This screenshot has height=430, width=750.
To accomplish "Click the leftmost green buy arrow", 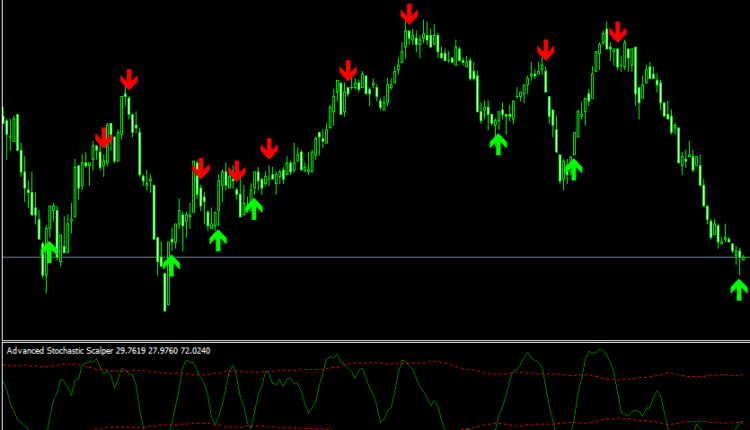I will 48,251.
